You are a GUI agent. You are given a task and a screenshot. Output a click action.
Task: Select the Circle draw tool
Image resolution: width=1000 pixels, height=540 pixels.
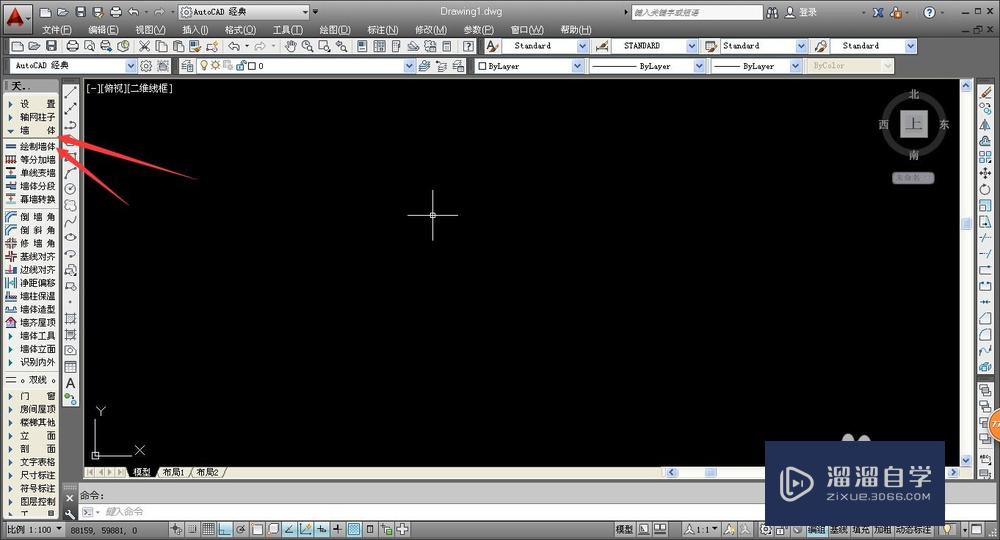(x=71, y=189)
